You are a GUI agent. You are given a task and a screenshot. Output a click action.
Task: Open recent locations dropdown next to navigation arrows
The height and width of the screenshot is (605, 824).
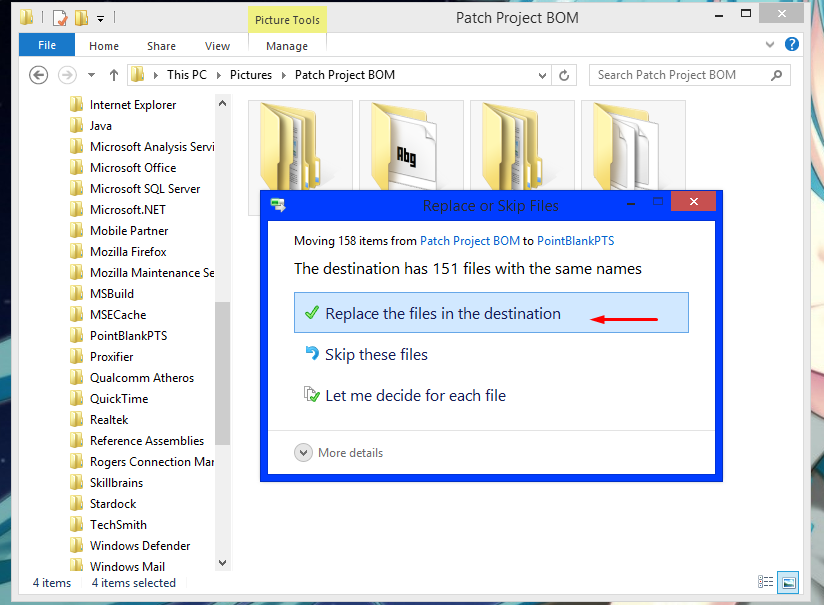click(x=90, y=75)
